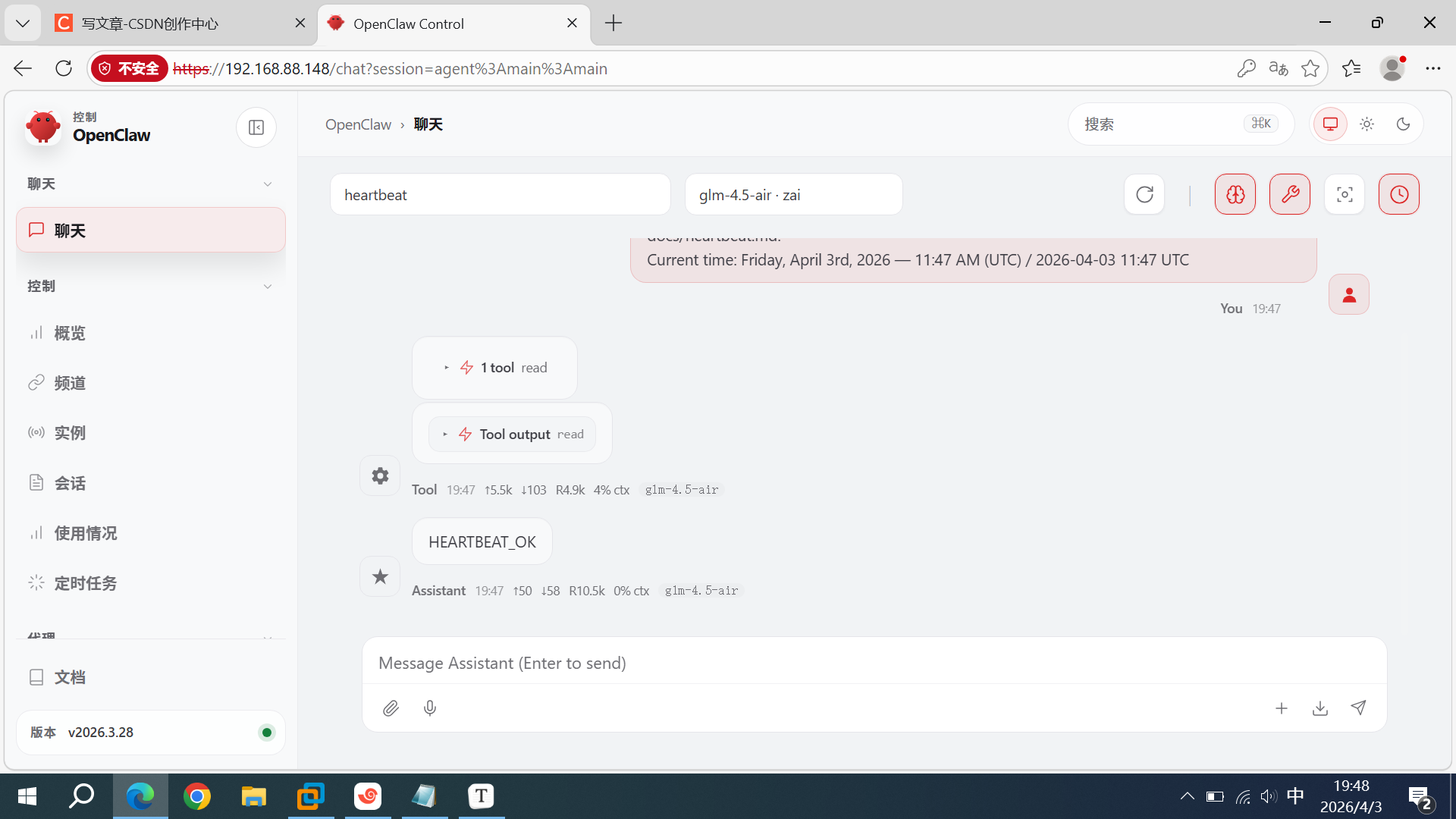Toggle the brain thinking button

coord(1235,195)
